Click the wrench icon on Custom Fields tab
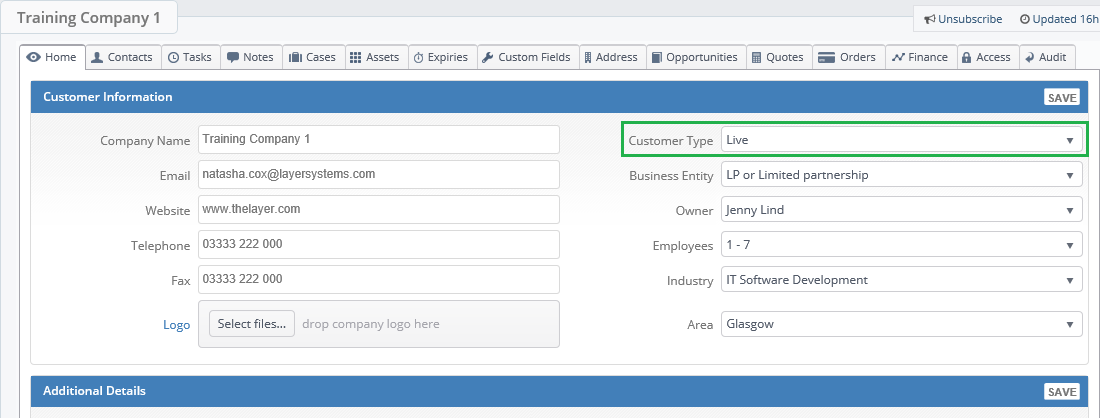The height and width of the screenshot is (418, 1100). 488,58
